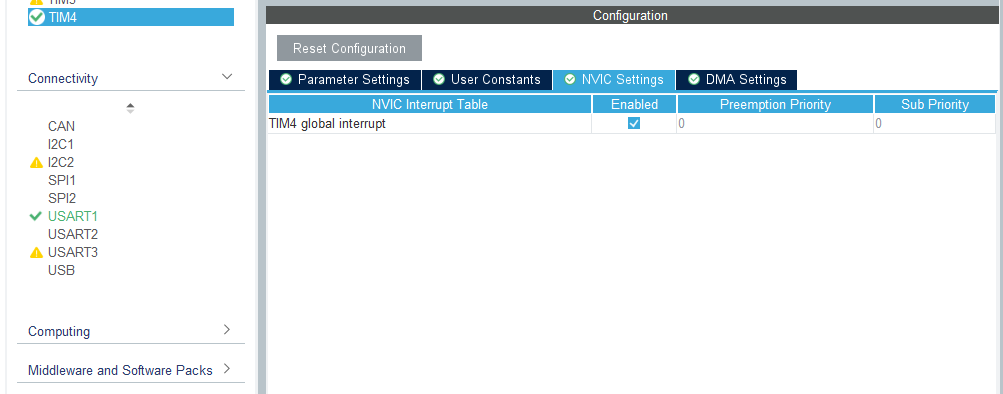Screen dimensions: 1003x394
Task: Select the SPI2 peripheral
Action: [x=62, y=198]
